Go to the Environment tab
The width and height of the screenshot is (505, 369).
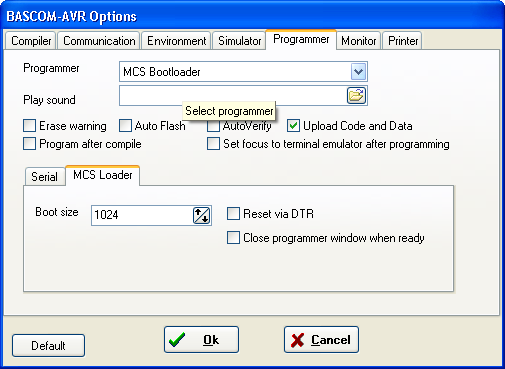coord(177,41)
